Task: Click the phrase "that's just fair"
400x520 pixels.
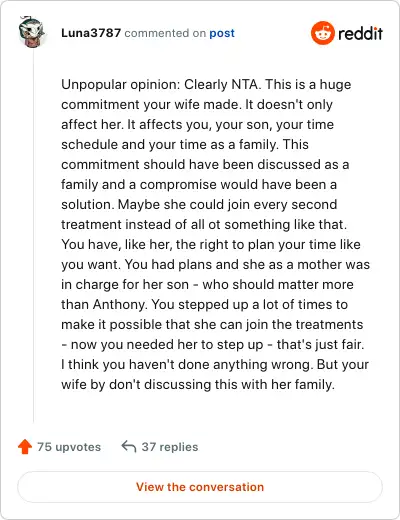Action: pos(320,344)
